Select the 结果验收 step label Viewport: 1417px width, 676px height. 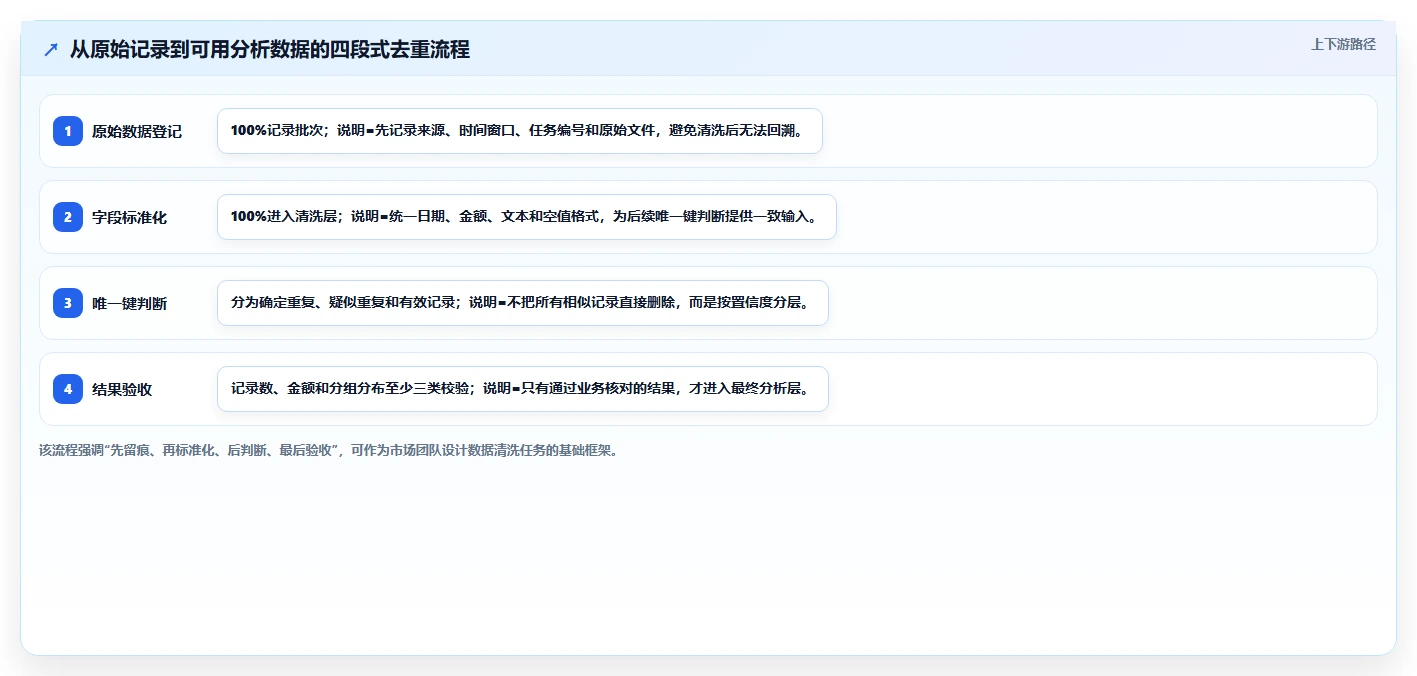[122, 389]
